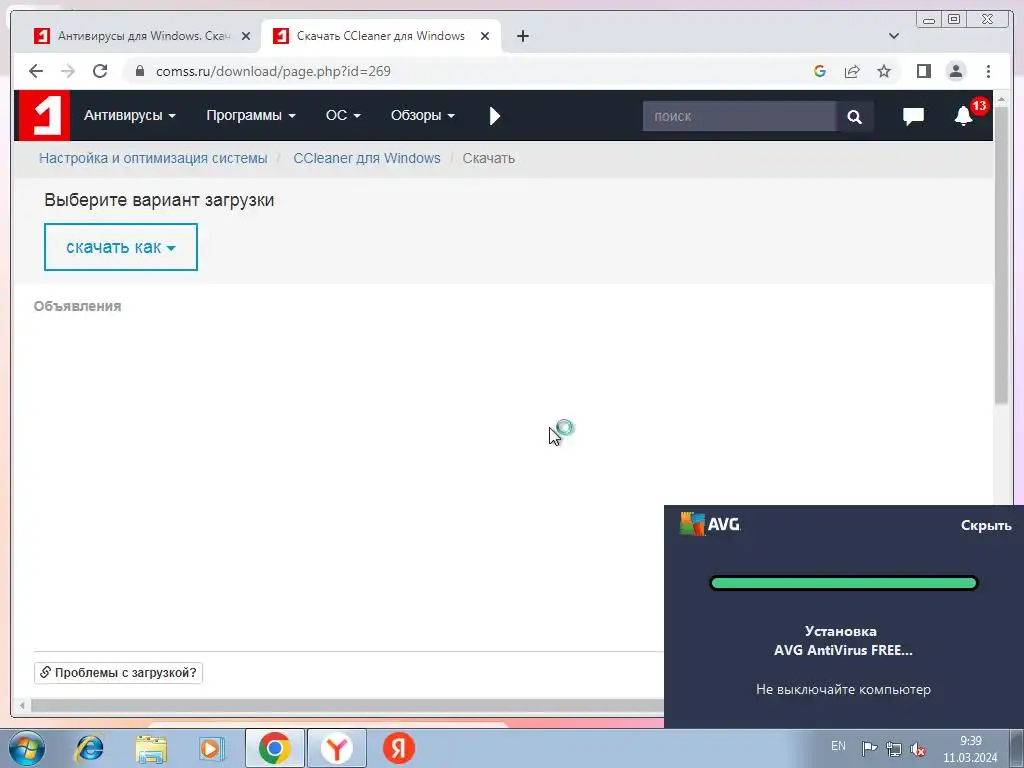Open the tab search chevron
This screenshot has height=768, width=1024.
(x=894, y=36)
